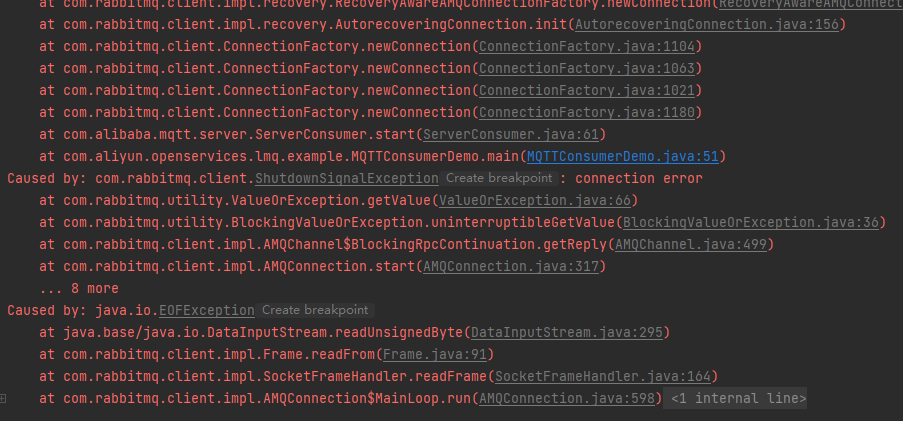The height and width of the screenshot is (421, 903).
Task: Navigate to ConnectionFactory.java:1021
Action: tap(587, 90)
